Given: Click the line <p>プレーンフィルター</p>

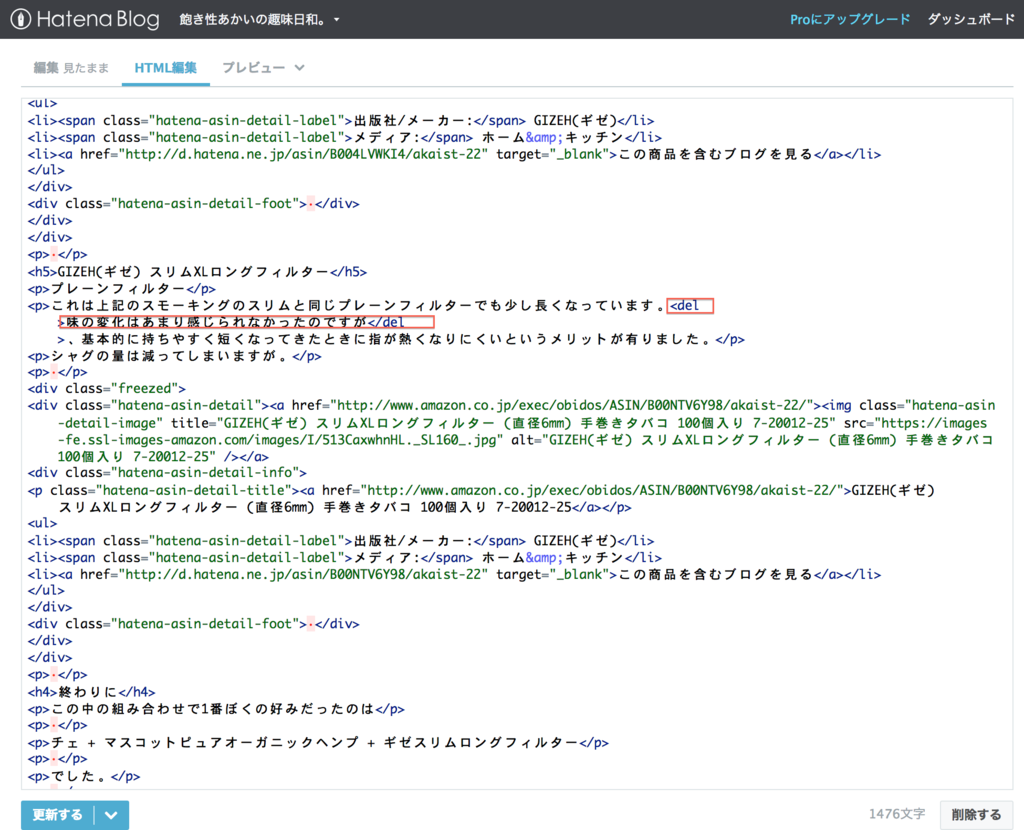Looking at the screenshot, I should (121, 289).
